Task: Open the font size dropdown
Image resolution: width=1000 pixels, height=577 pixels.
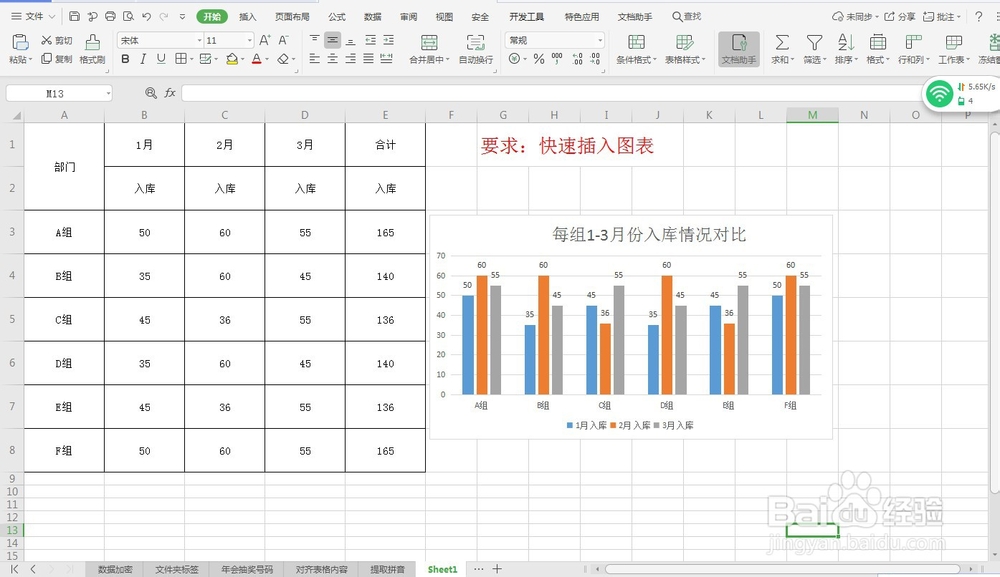Action: [249, 40]
